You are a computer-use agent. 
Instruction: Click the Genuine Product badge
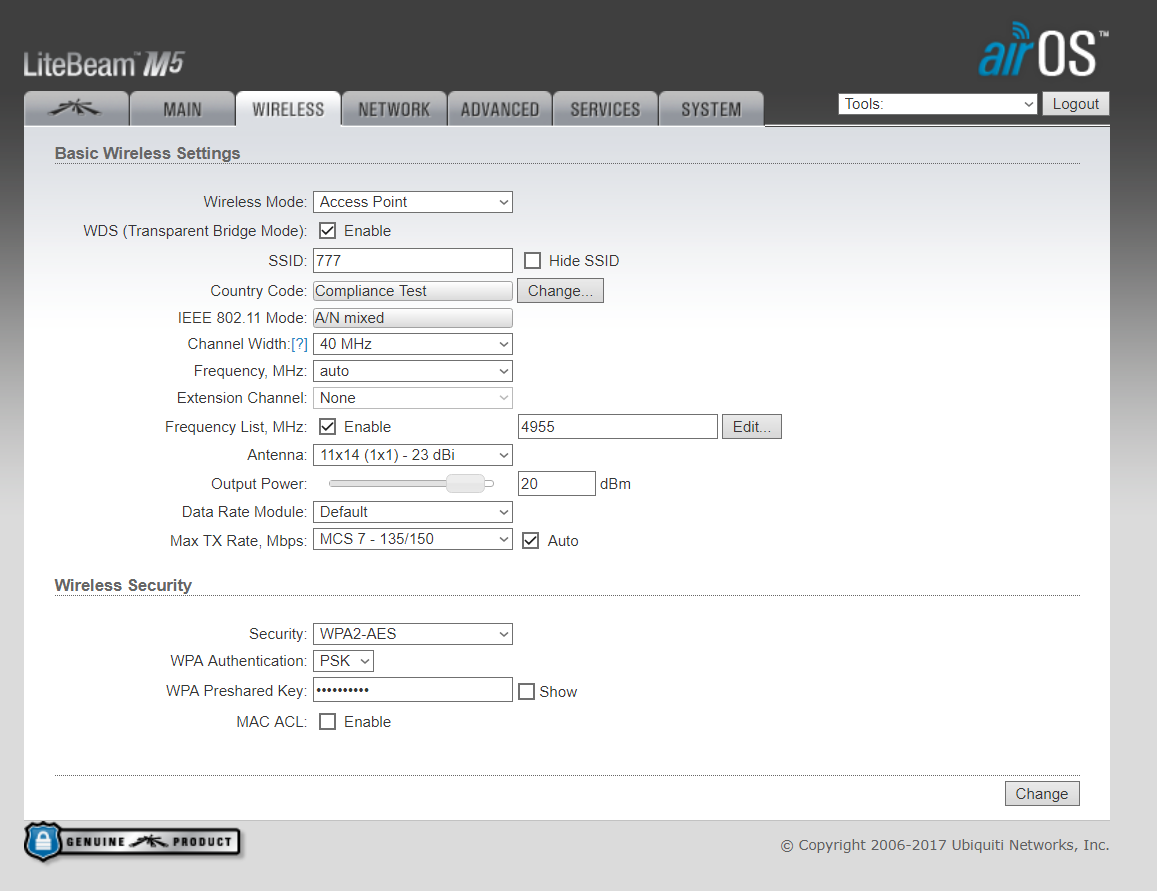click(133, 842)
